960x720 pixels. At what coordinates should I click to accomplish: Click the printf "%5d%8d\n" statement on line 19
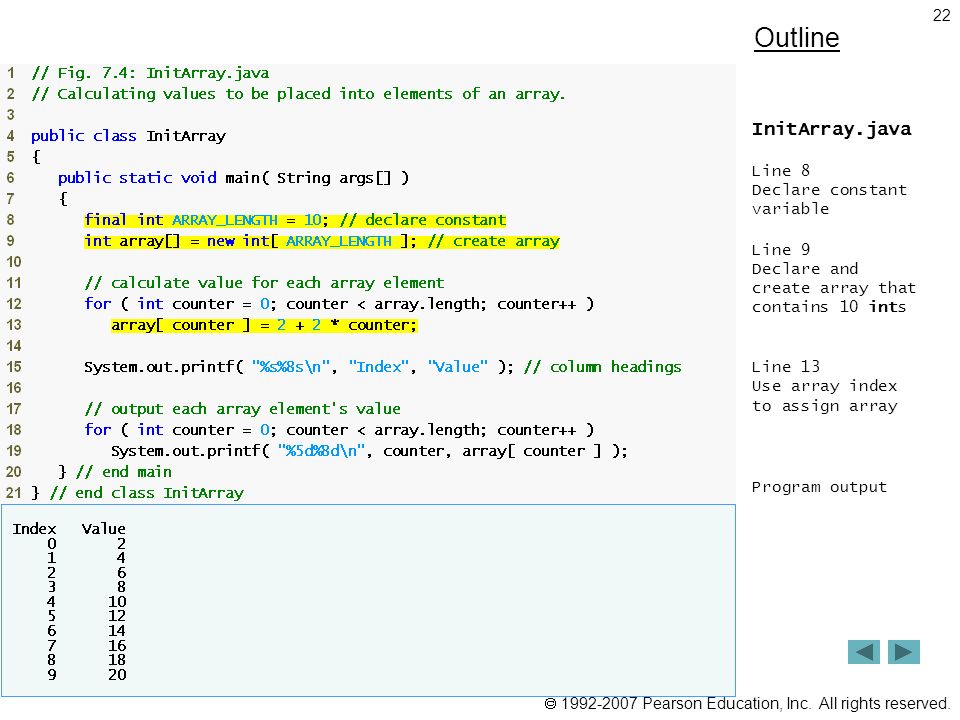point(369,451)
